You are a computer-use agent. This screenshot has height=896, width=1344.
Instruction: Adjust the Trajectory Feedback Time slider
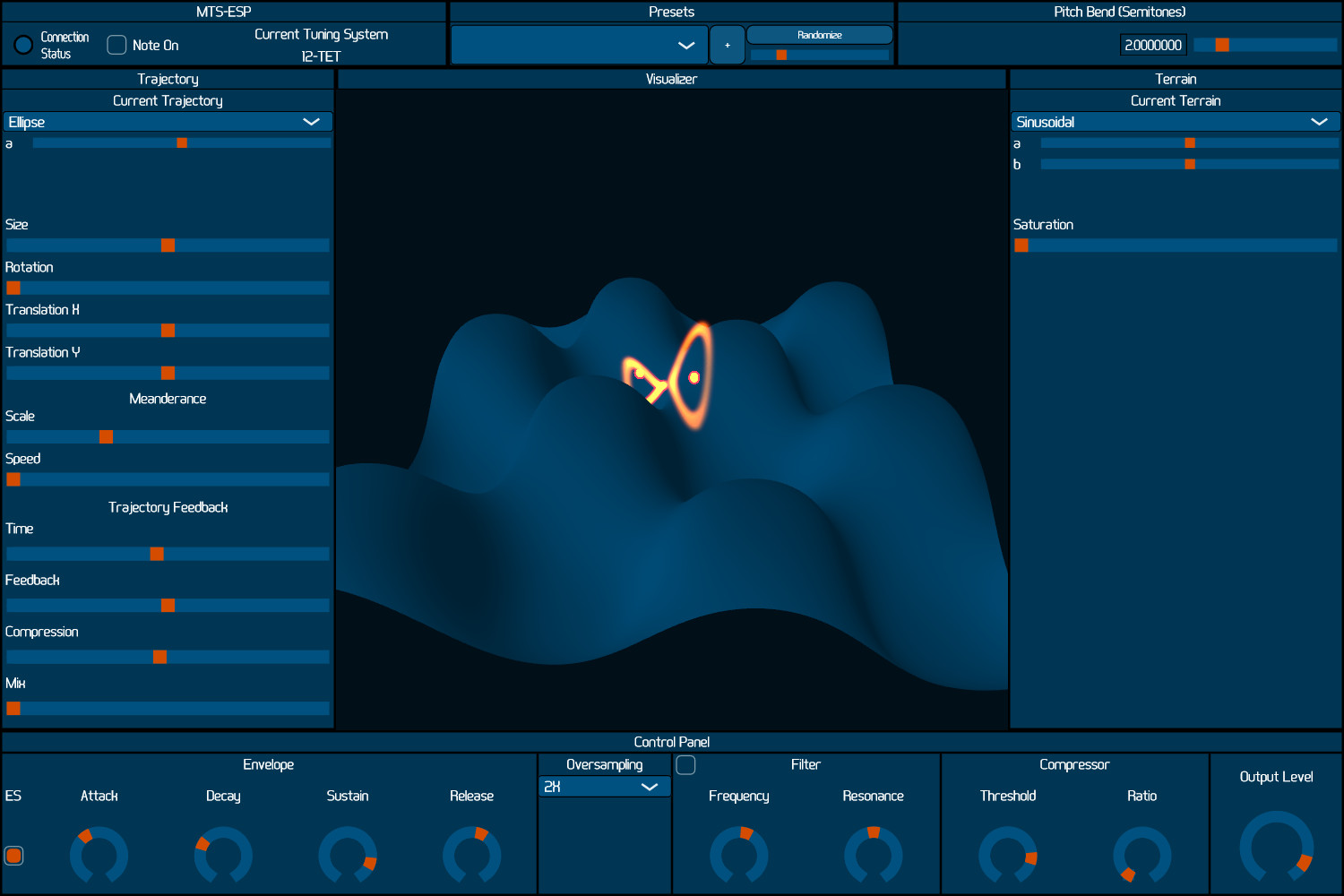[168, 554]
